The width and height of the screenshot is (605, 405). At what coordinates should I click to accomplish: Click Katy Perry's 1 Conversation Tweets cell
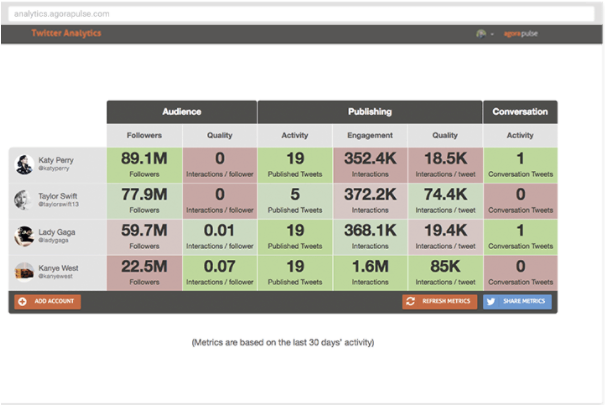(x=520, y=165)
